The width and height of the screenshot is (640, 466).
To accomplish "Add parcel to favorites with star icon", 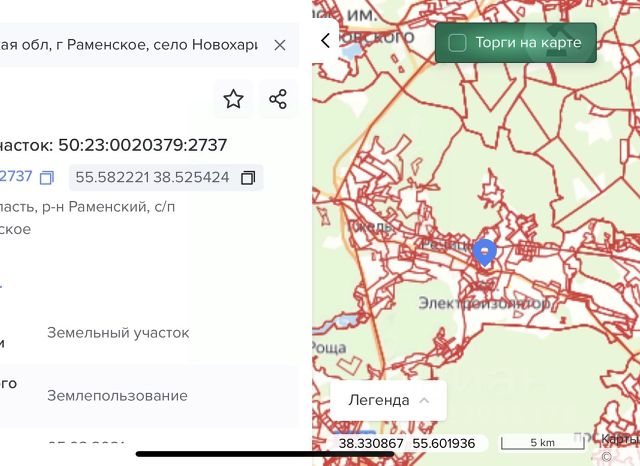I will click(233, 99).
